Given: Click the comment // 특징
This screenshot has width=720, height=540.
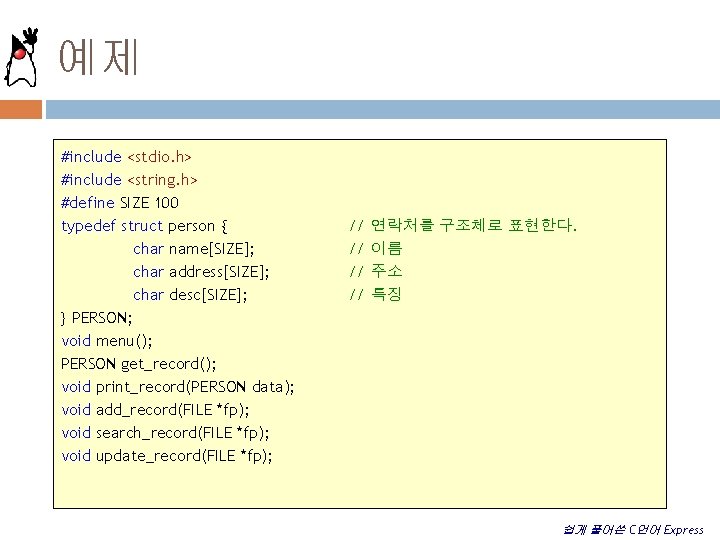Looking at the screenshot, I should tap(376, 294).
